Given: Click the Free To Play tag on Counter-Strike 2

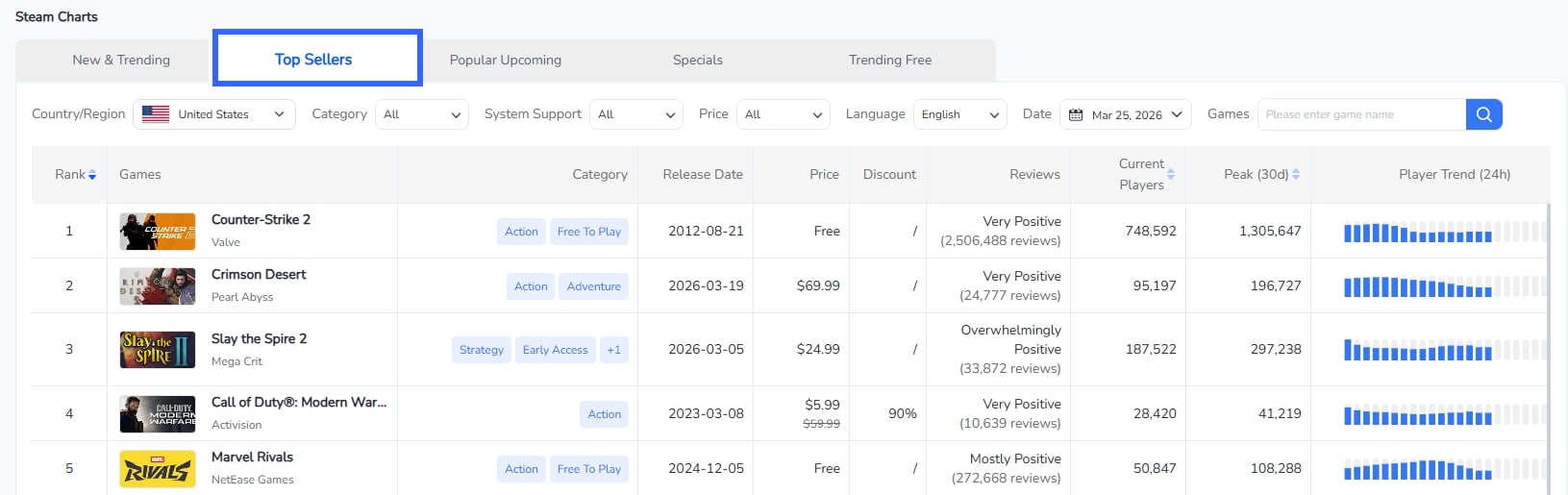Looking at the screenshot, I should click(x=588, y=232).
